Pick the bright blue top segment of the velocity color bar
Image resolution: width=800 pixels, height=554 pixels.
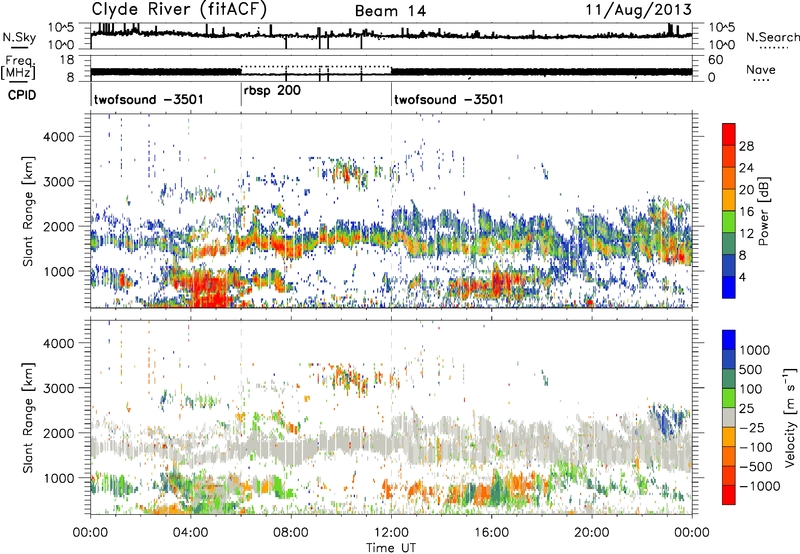coord(729,340)
